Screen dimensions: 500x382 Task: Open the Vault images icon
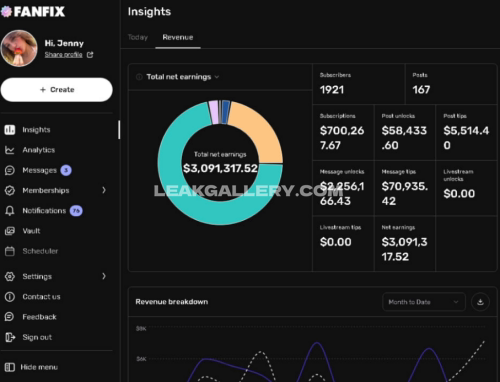pos(10,231)
